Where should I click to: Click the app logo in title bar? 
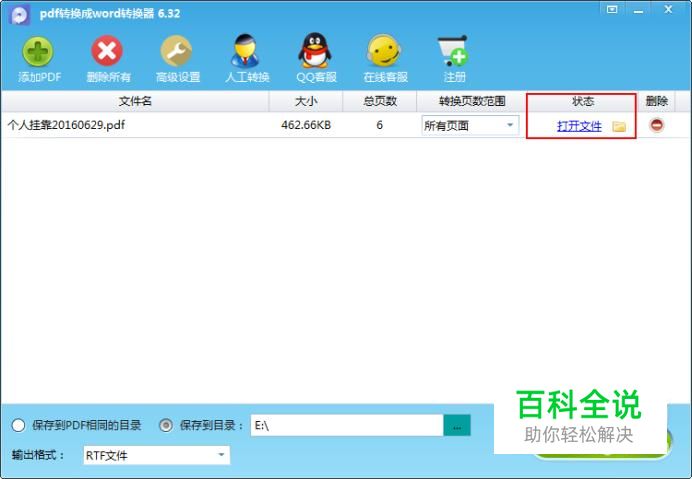(x=19, y=15)
